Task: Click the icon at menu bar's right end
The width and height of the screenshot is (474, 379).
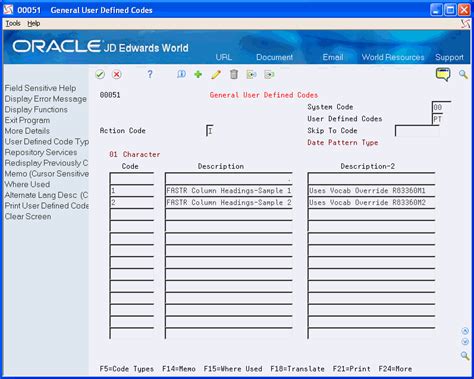Action: point(466,23)
